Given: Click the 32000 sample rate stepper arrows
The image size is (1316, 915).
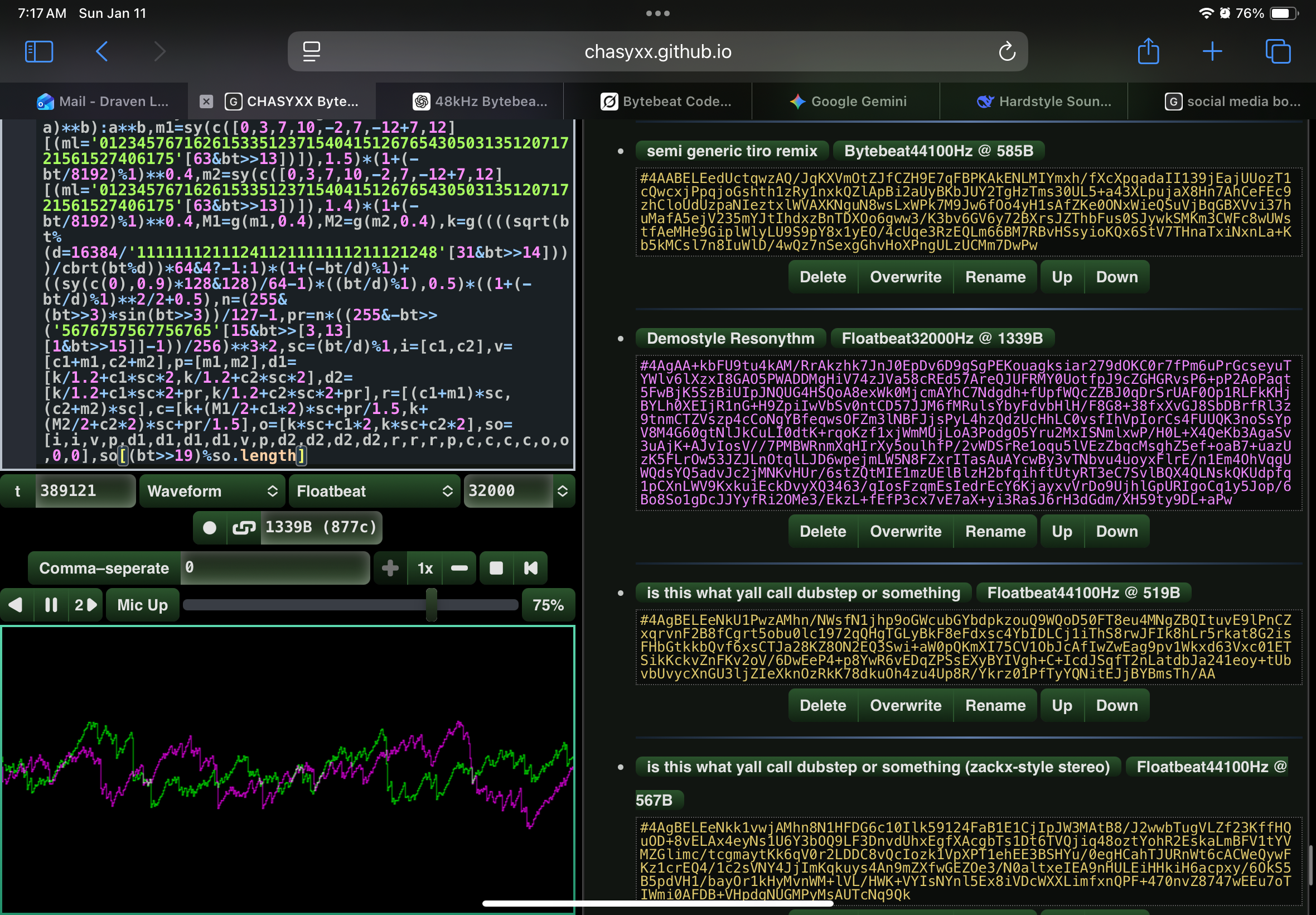Looking at the screenshot, I should (x=563, y=492).
